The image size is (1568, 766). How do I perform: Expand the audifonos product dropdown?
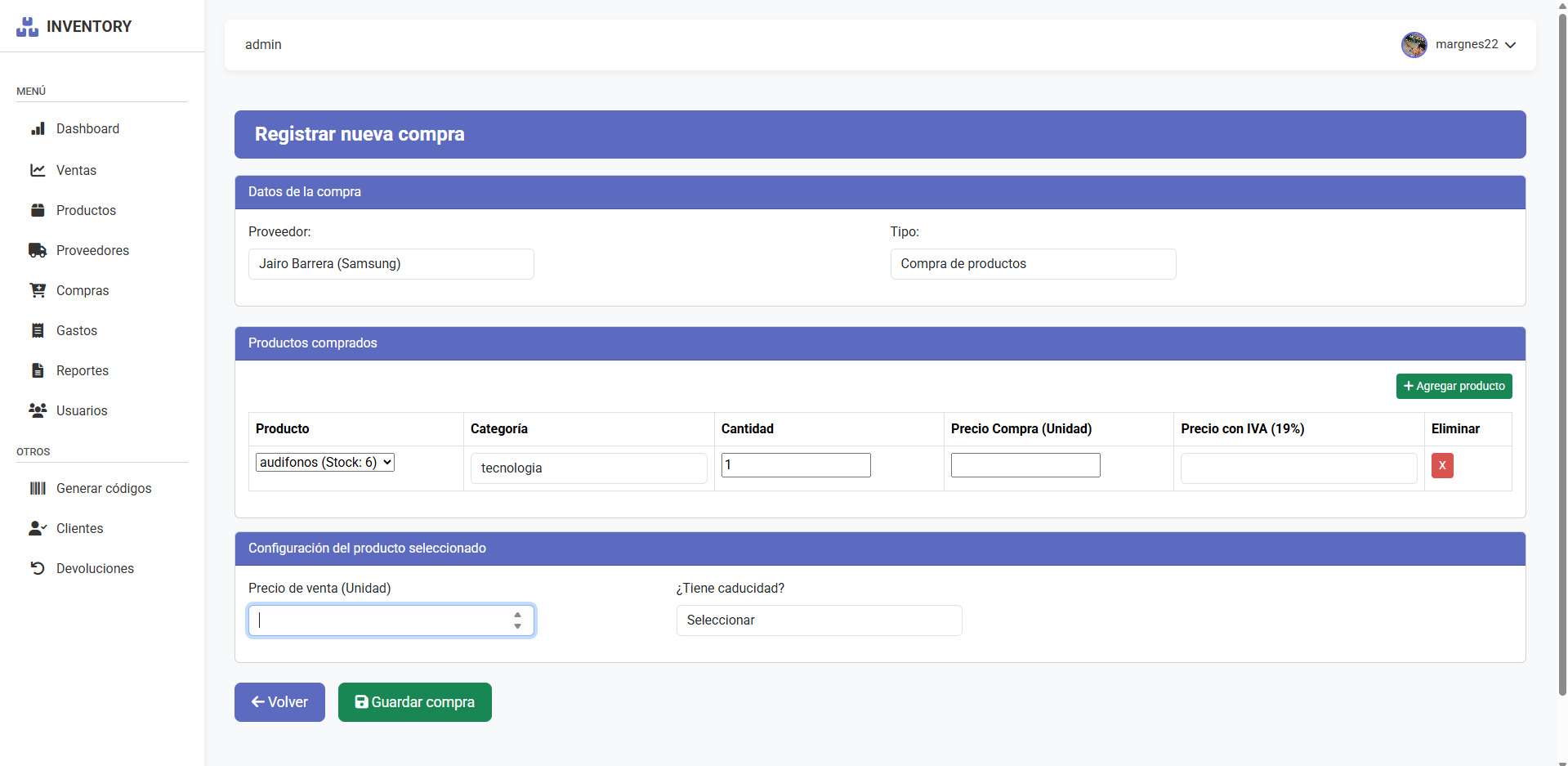pos(325,463)
